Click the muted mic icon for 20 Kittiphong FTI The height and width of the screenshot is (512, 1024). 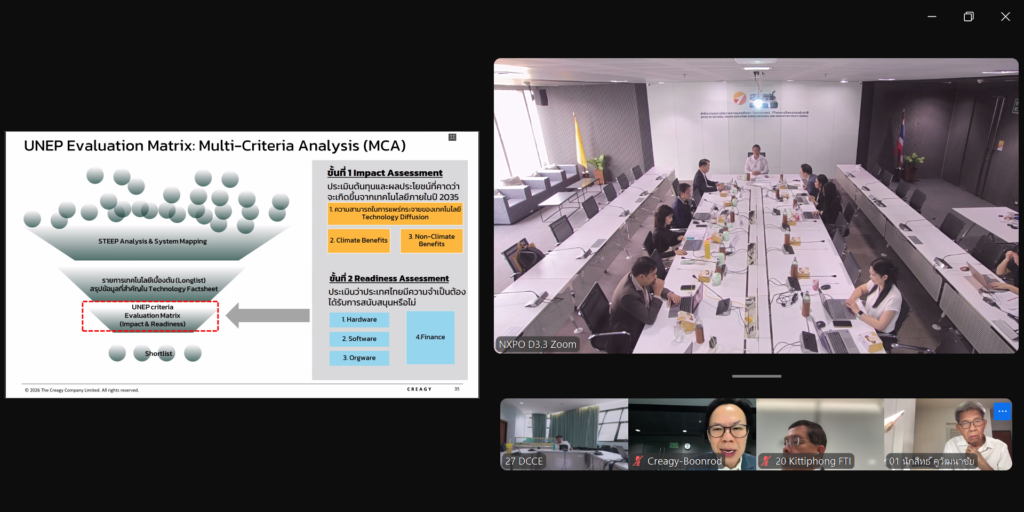(765, 461)
